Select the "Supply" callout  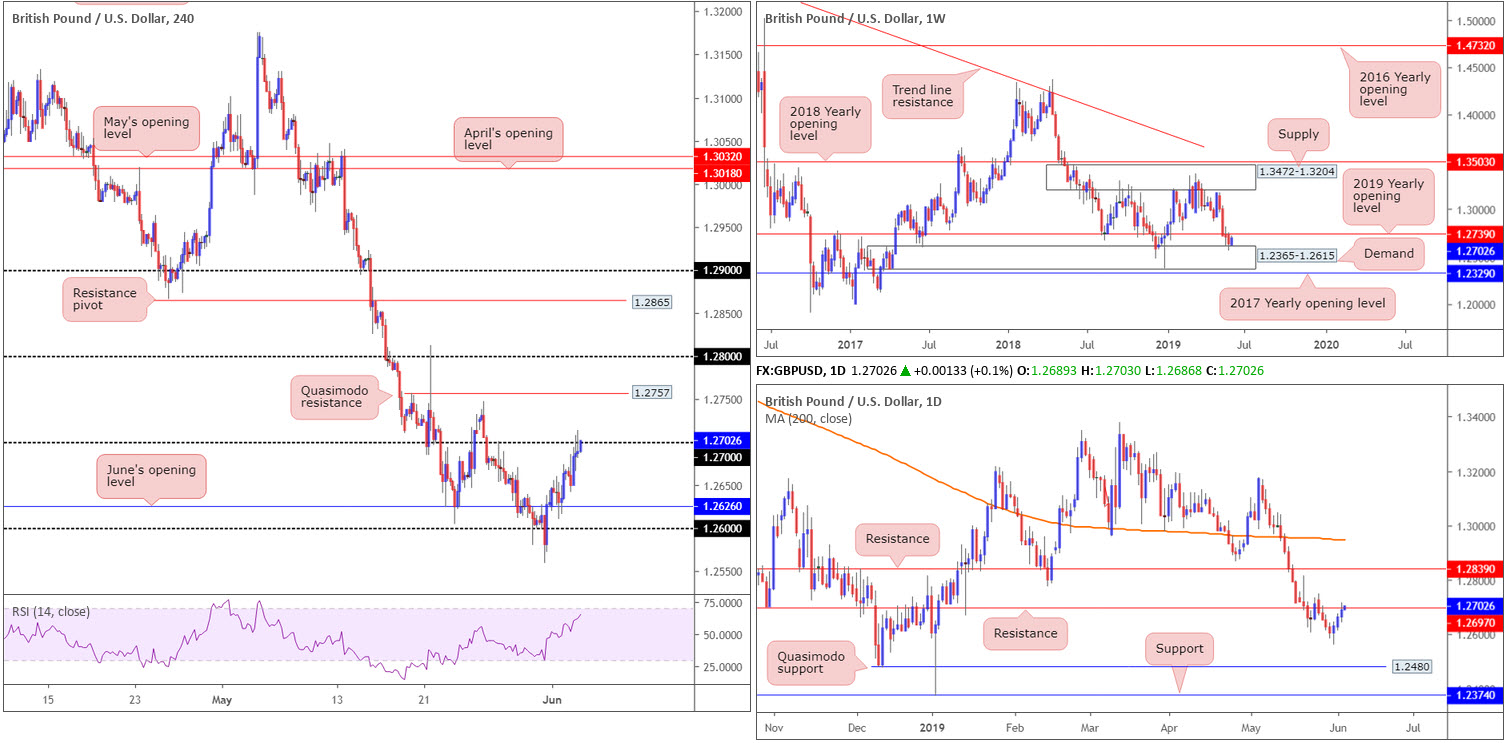(x=1297, y=133)
